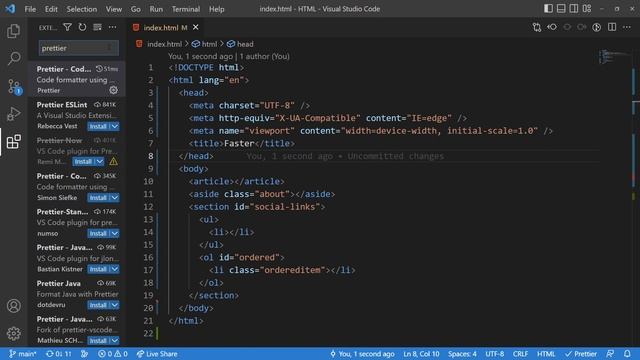Install numso's Prettier-Standard extension
Viewport: 640px width, 360px height.
tap(98, 233)
